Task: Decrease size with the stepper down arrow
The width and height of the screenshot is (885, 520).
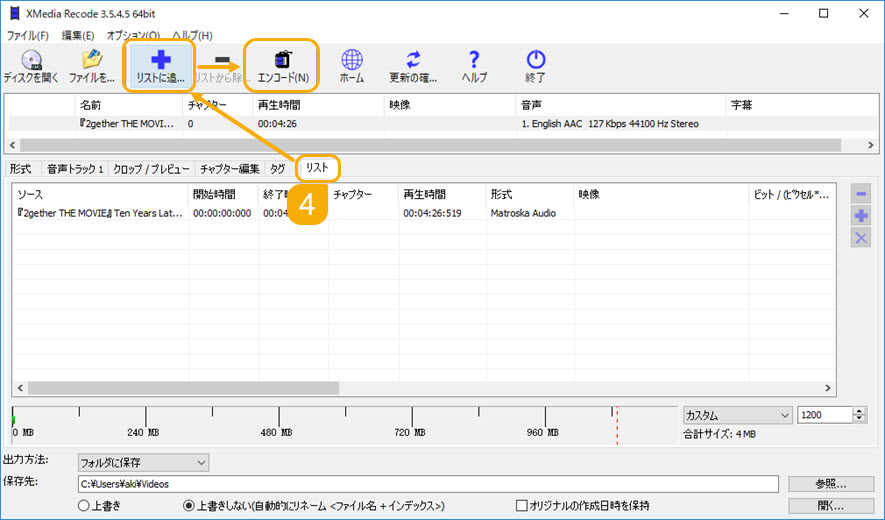Action: [859, 419]
